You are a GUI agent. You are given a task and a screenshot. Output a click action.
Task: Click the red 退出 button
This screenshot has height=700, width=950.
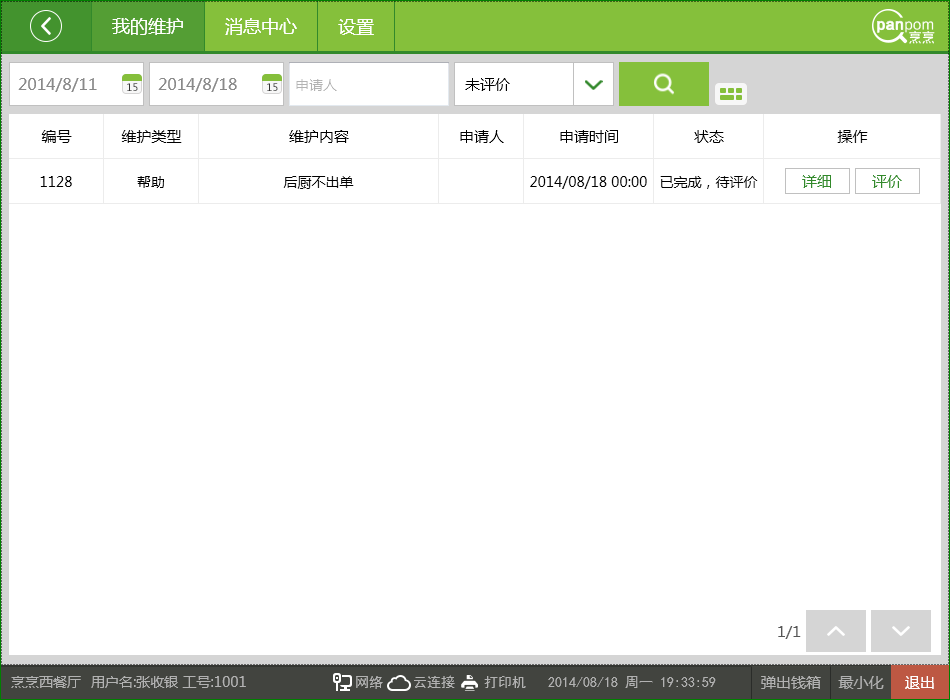919,682
